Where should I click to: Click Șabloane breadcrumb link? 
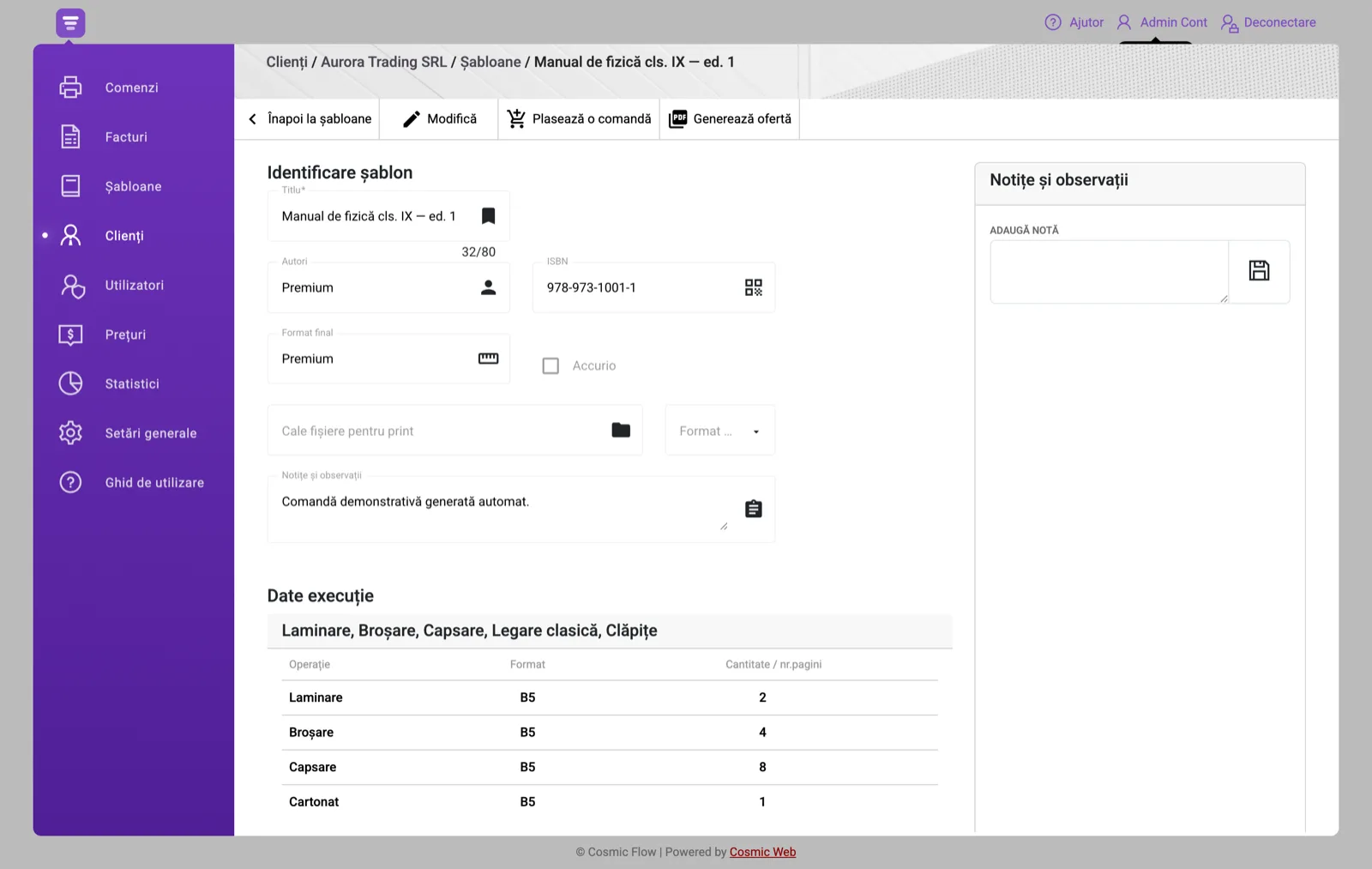click(490, 62)
